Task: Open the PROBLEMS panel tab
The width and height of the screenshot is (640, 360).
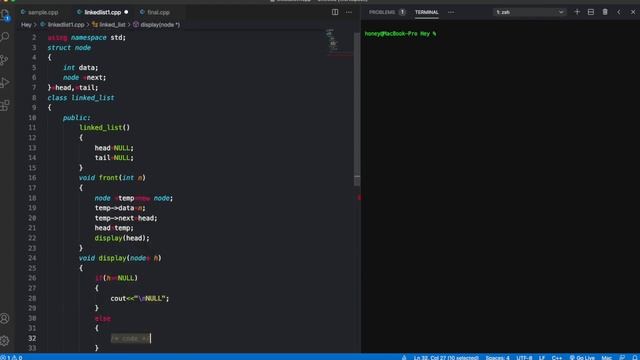Action: pyautogui.click(x=382, y=12)
